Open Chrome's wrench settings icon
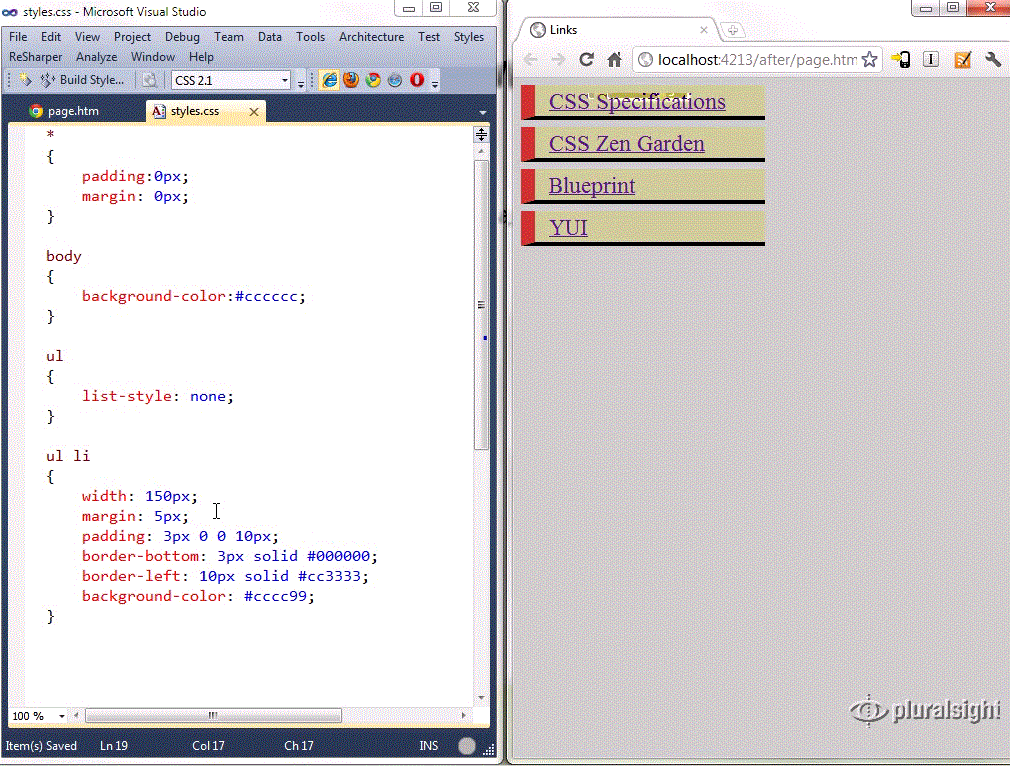Image resolution: width=1010 pixels, height=766 pixels. point(993,59)
